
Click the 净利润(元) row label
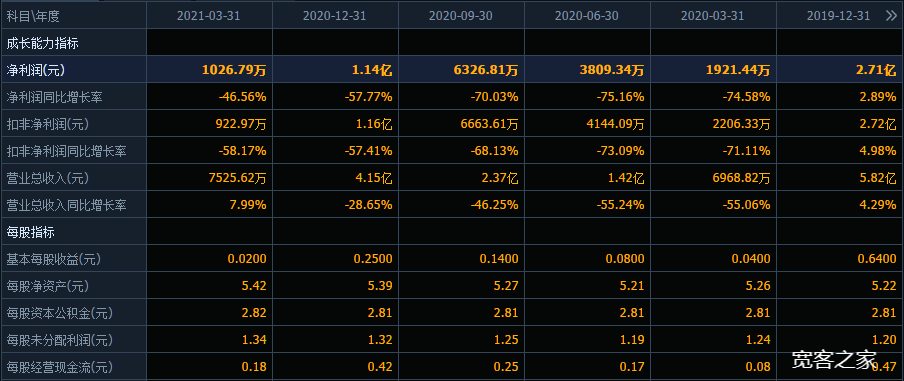coord(35,70)
